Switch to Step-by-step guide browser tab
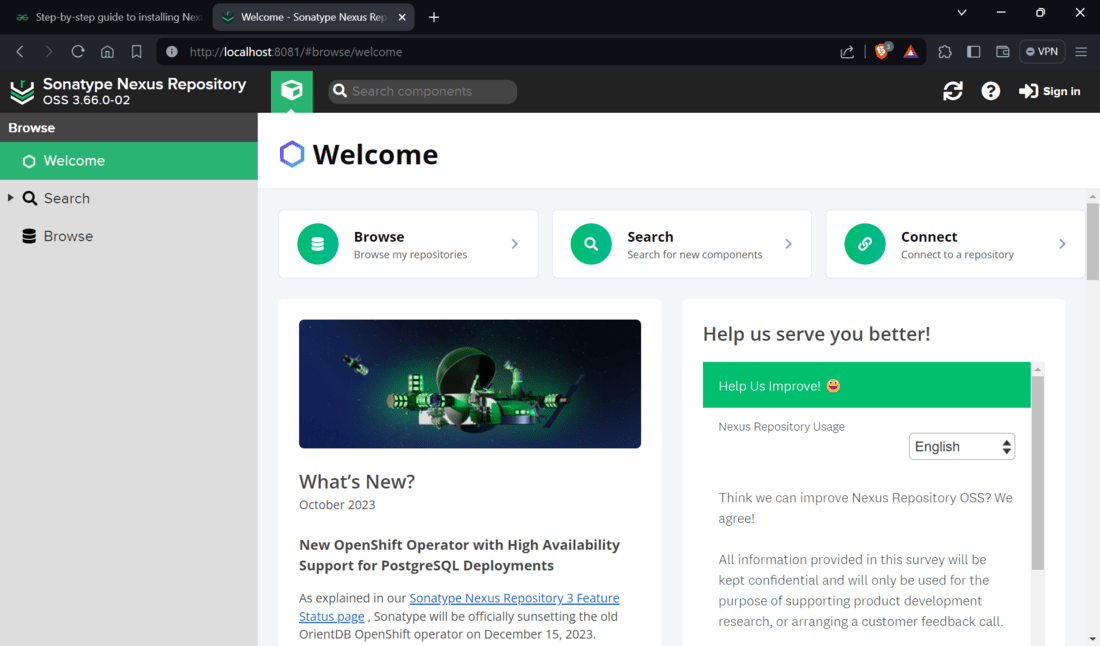 pyautogui.click(x=109, y=17)
